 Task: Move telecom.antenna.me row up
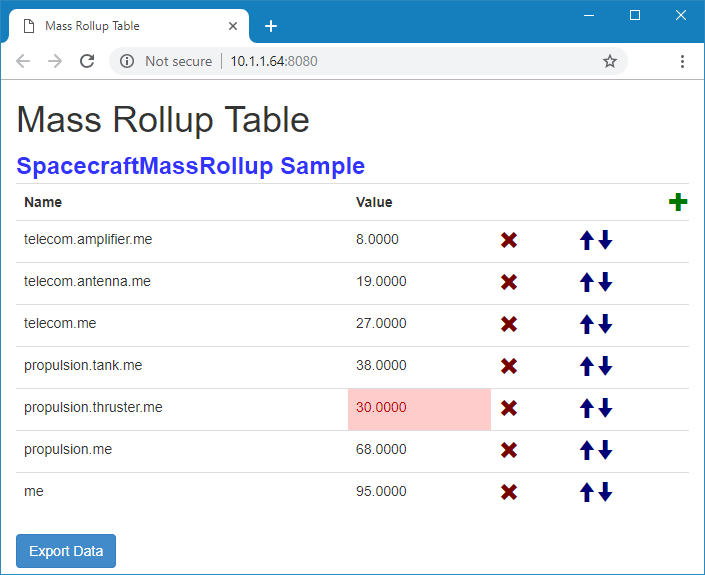[x=587, y=282]
